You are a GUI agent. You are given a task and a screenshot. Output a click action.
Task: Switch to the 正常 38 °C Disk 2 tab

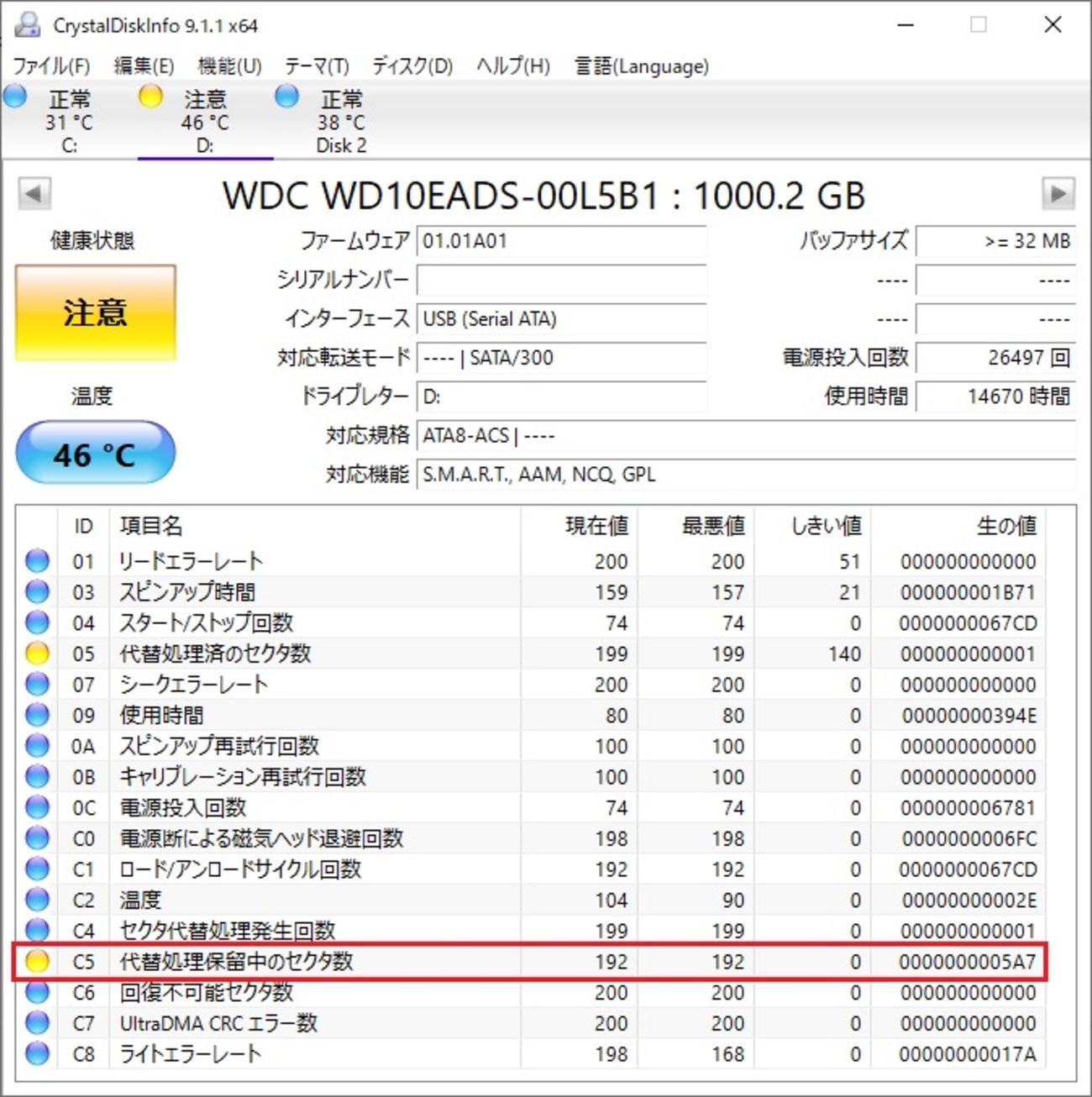point(341,121)
